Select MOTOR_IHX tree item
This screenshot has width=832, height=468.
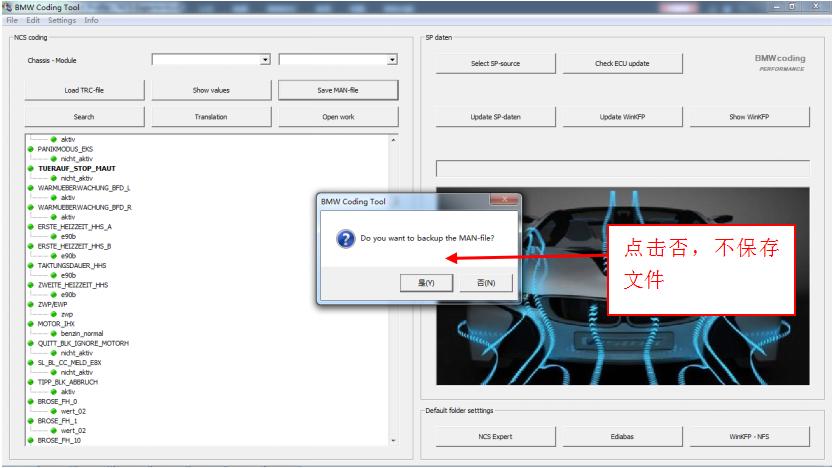point(56,324)
